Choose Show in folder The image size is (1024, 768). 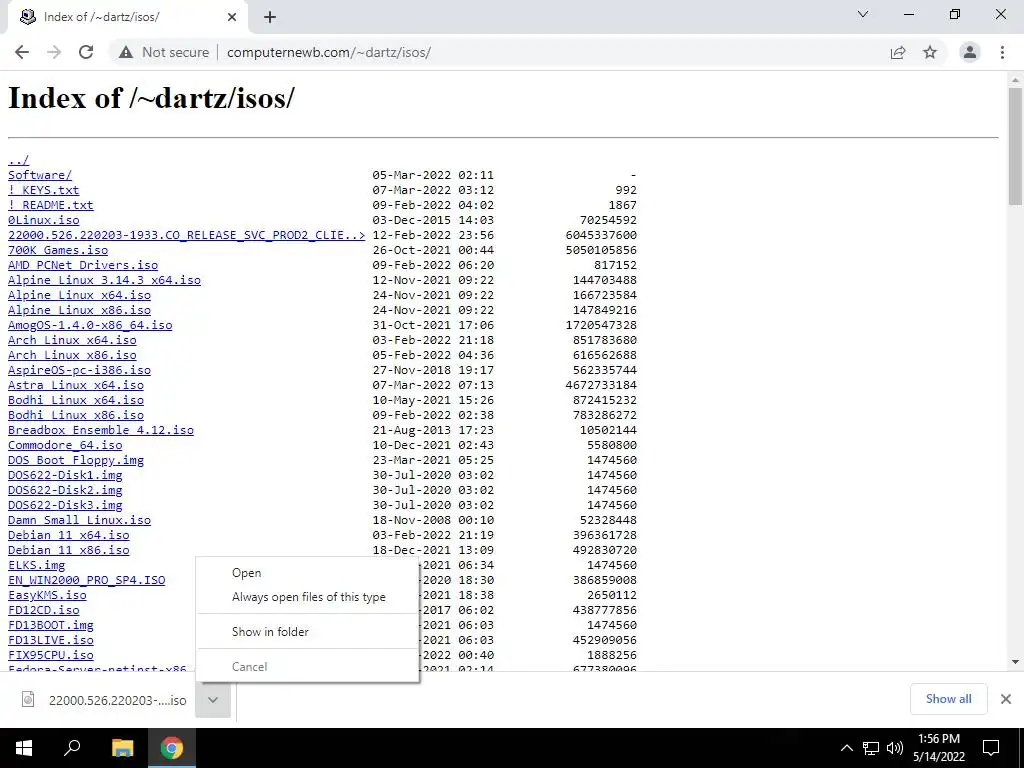tap(307, 632)
